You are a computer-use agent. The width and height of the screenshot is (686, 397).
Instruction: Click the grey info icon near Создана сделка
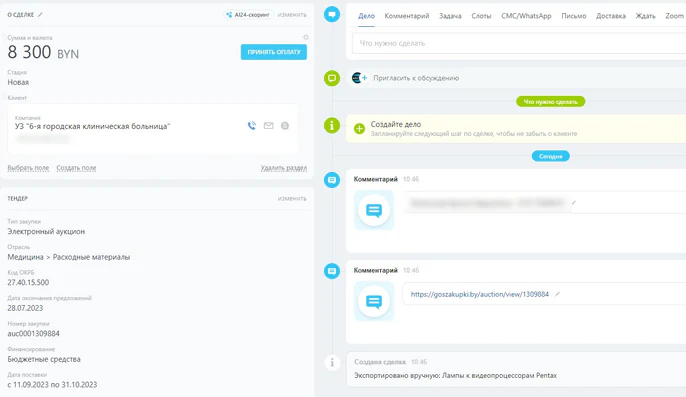332,362
